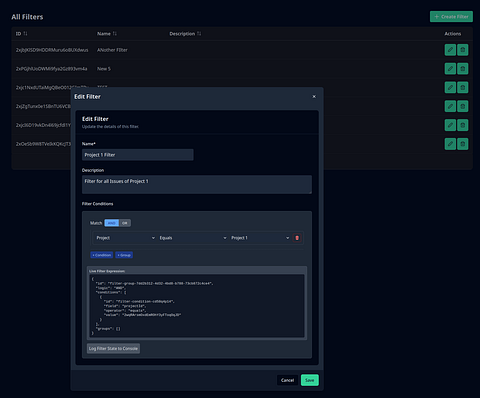480x398 pixels.
Task: Open the Equals operator dropdown
Action: point(193,238)
